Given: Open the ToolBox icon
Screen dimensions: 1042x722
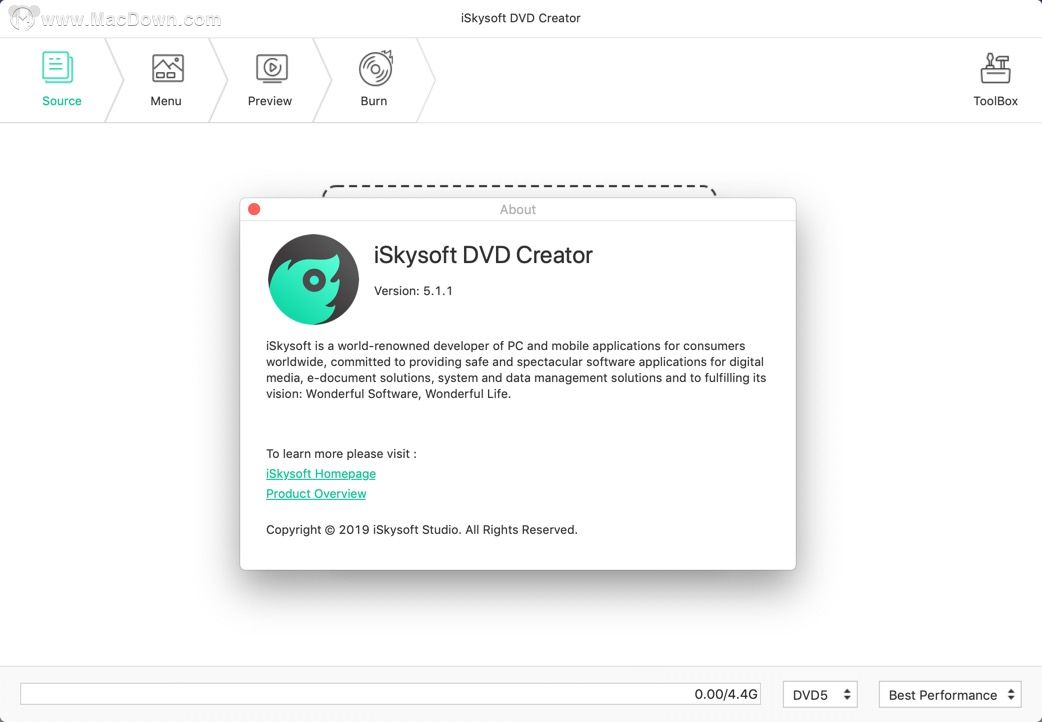Looking at the screenshot, I should point(995,68).
